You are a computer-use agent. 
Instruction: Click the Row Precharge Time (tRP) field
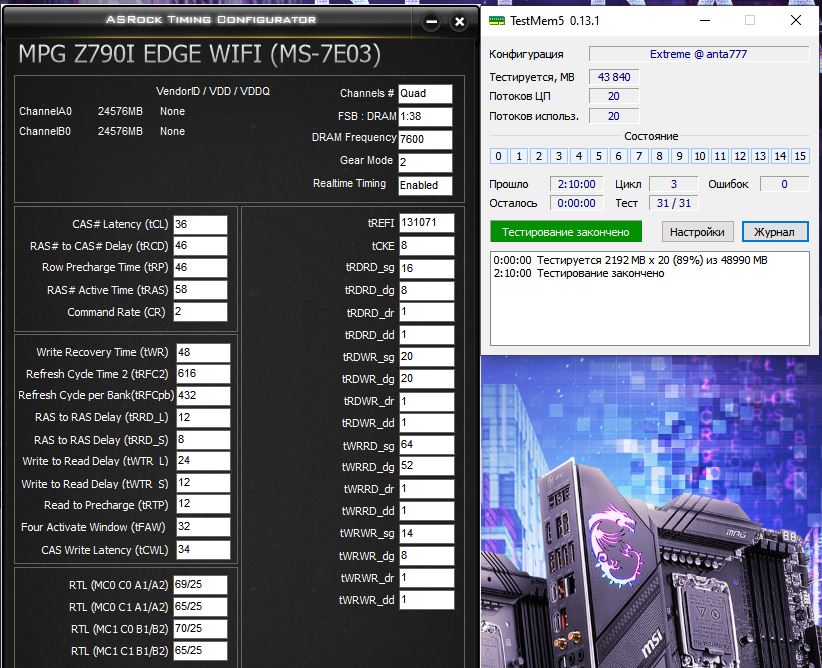pos(200,267)
